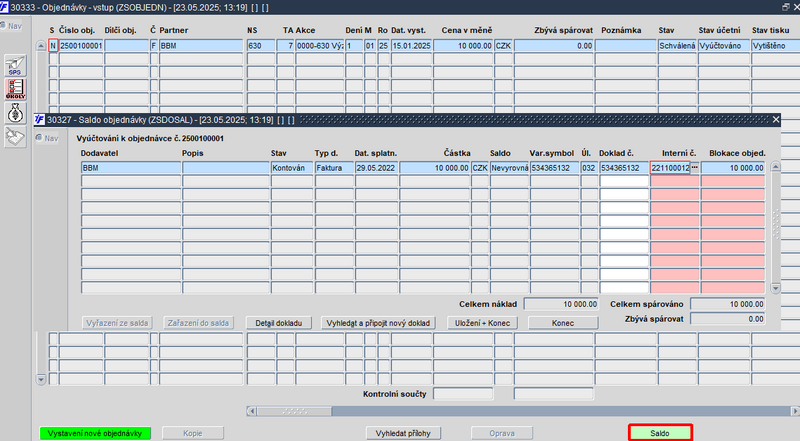The image size is (800, 441).
Task: Click the Č field containing F
Action: [x=154, y=45]
